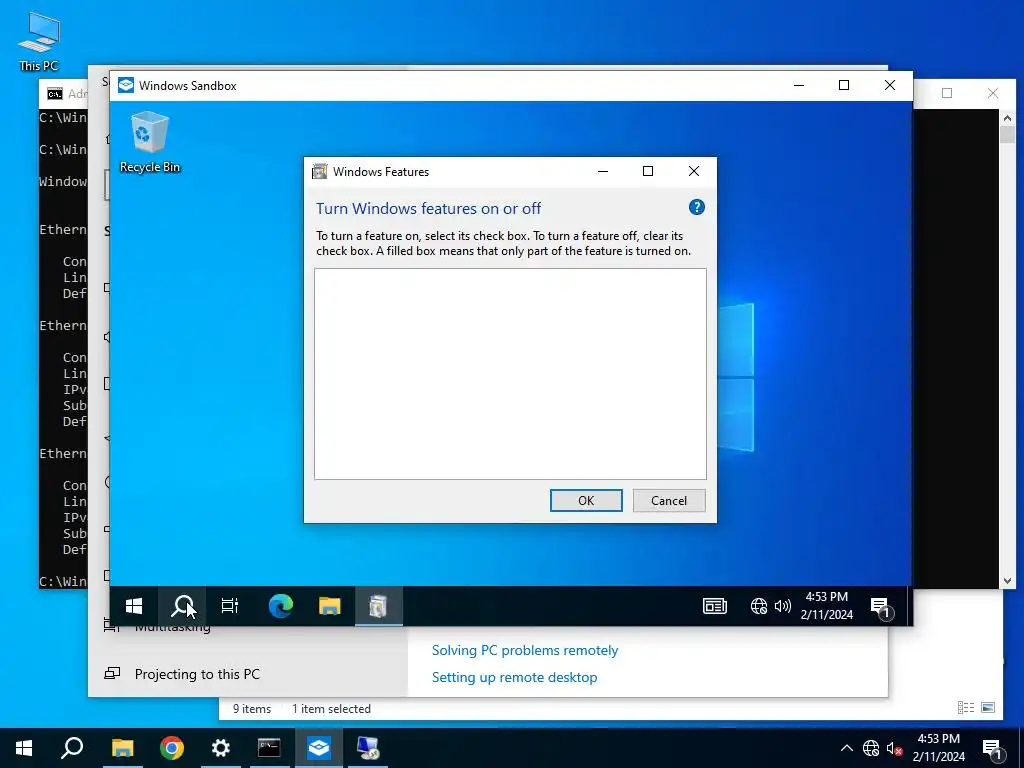The image size is (1024, 768).
Task: Launch Google Chrome from host taskbar
Action: pos(172,748)
